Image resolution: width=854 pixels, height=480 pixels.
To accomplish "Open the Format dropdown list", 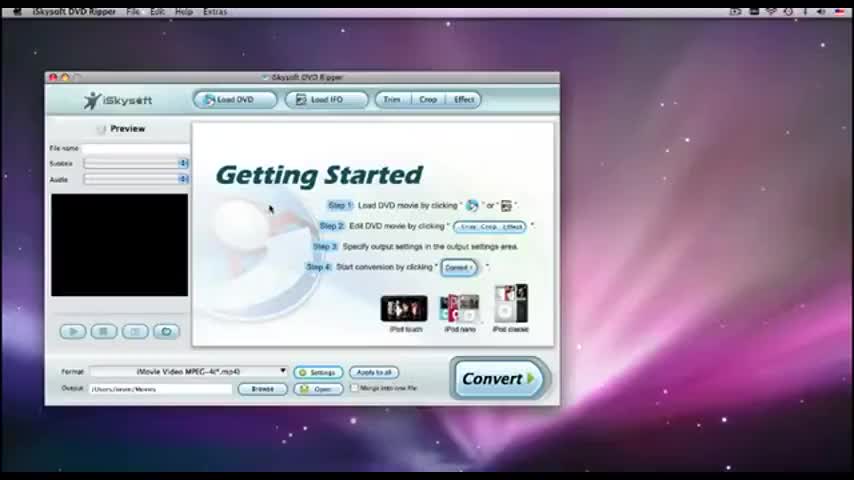I will point(188,372).
